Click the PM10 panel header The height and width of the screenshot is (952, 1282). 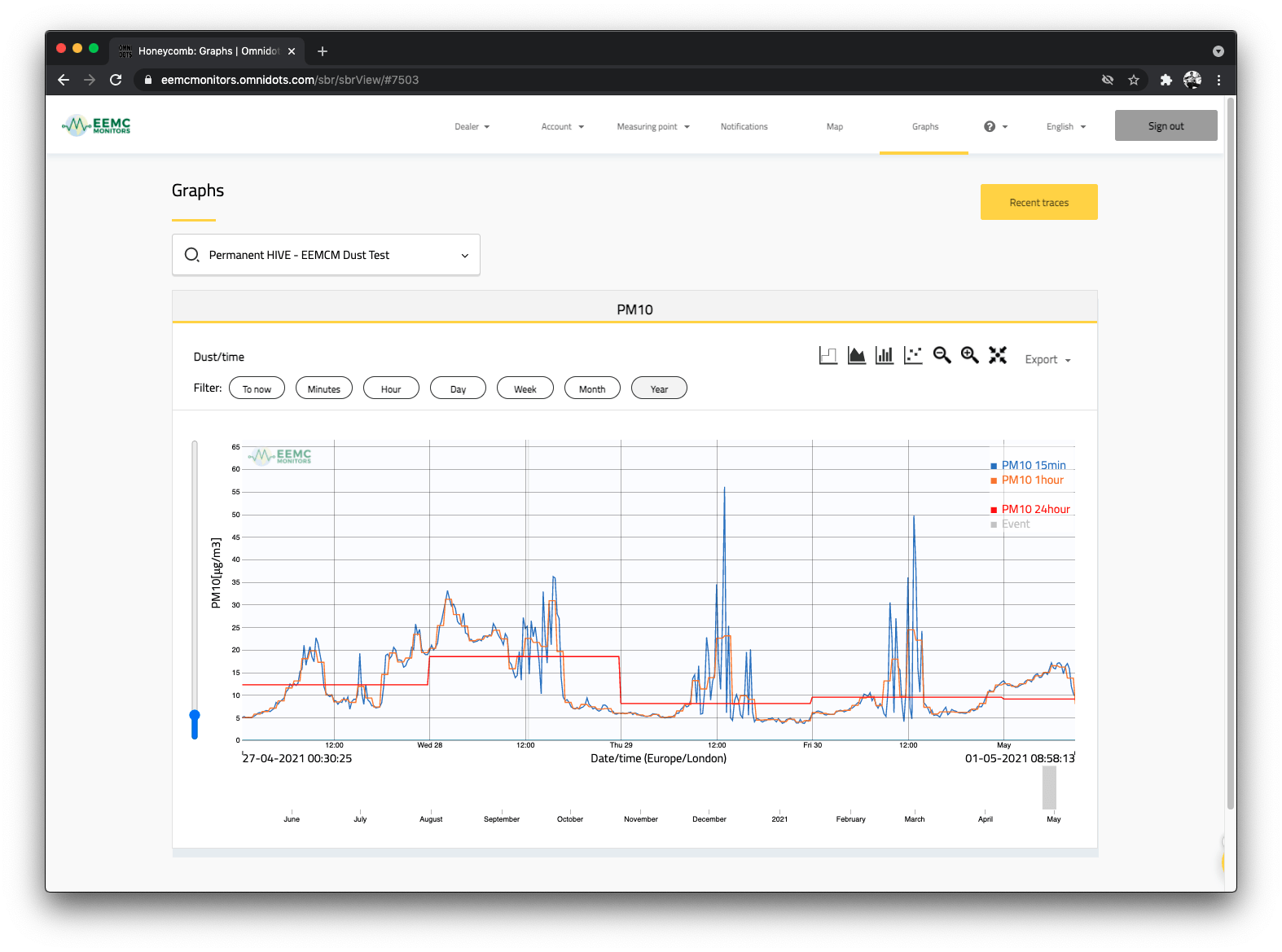point(634,309)
